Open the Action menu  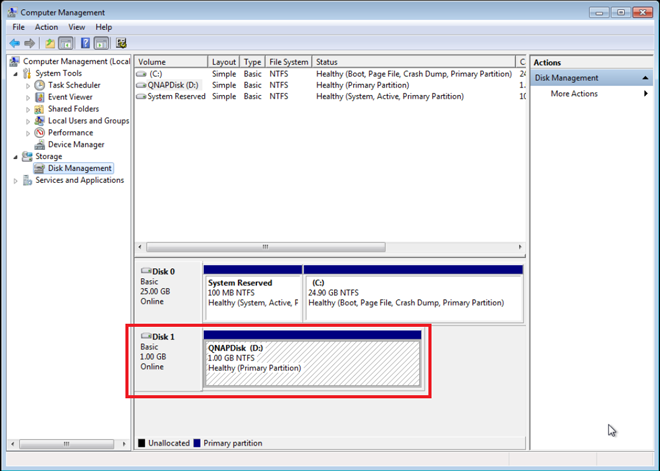coord(46,27)
